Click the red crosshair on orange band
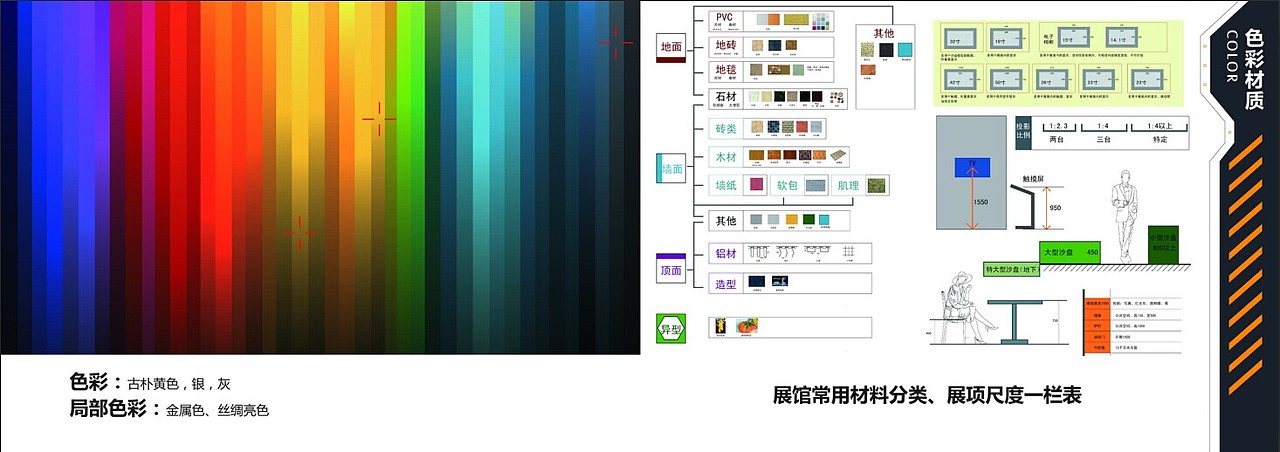Screen dimensions: 1280x452 point(379,119)
